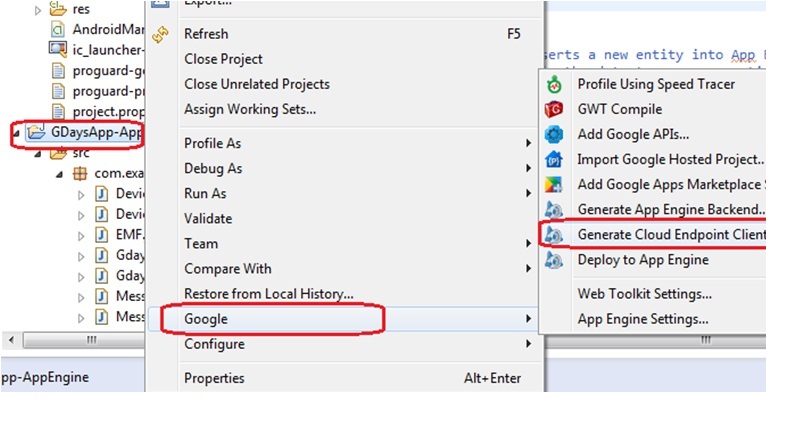Click the Refresh icon in context menu
The height and width of the screenshot is (435, 790).
click(160, 34)
